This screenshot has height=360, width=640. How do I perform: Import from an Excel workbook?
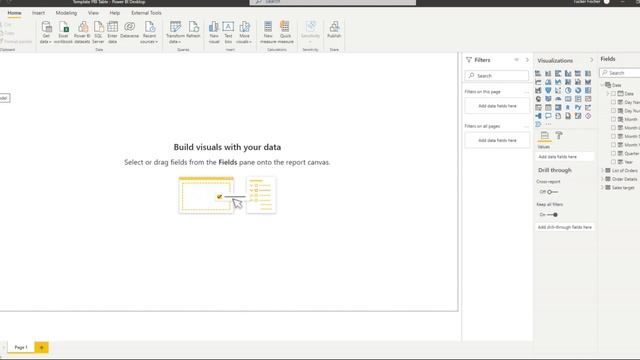point(63,33)
